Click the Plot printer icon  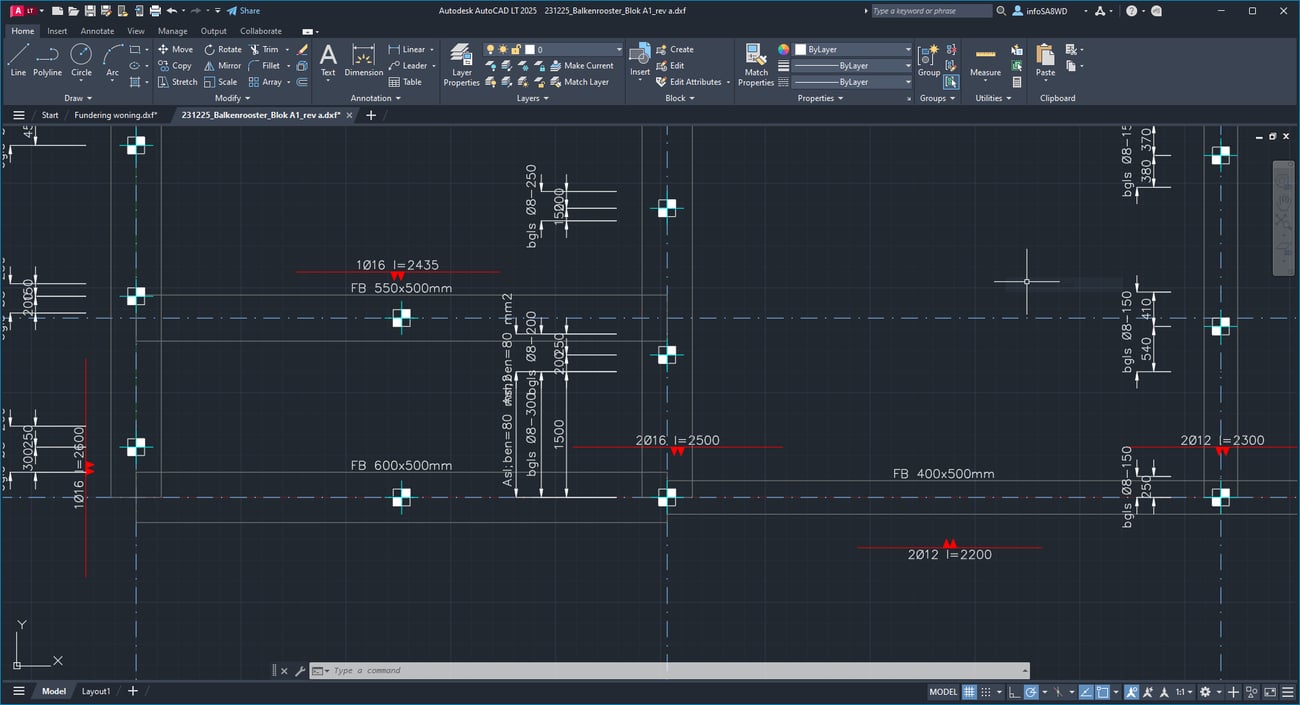click(x=155, y=11)
